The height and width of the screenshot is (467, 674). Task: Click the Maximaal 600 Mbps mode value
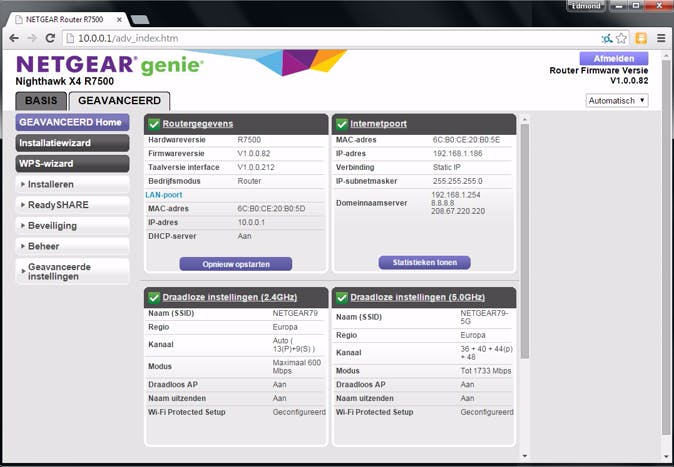click(x=297, y=367)
